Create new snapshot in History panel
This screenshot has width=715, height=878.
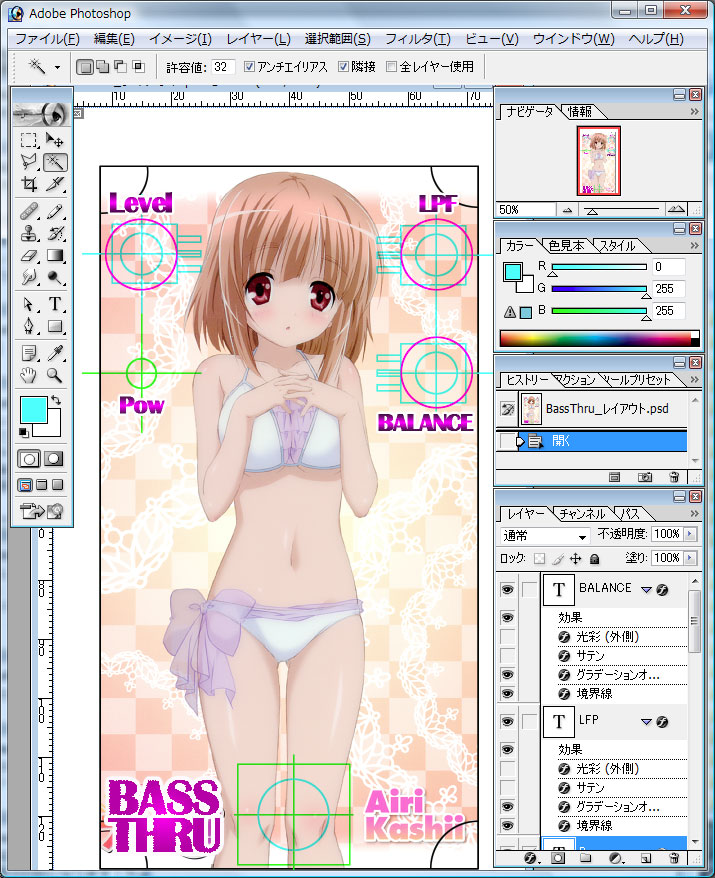pyautogui.click(x=644, y=478)
